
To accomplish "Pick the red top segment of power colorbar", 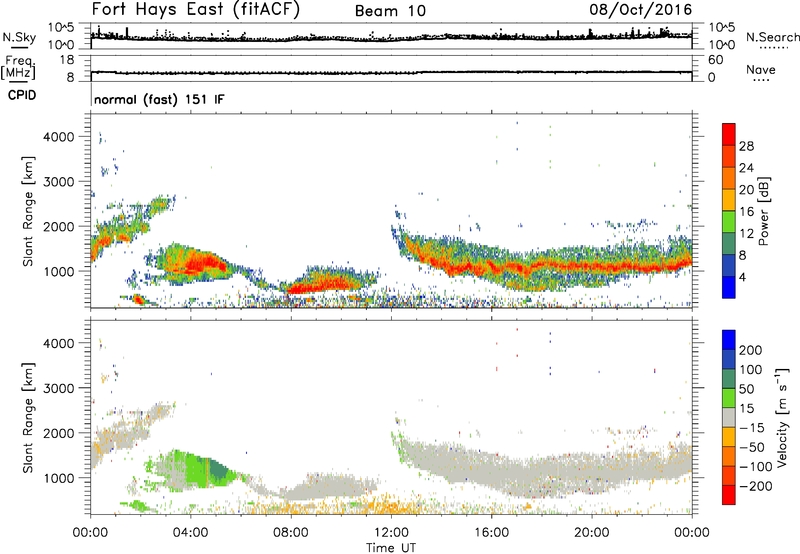I will coord(729,134).
